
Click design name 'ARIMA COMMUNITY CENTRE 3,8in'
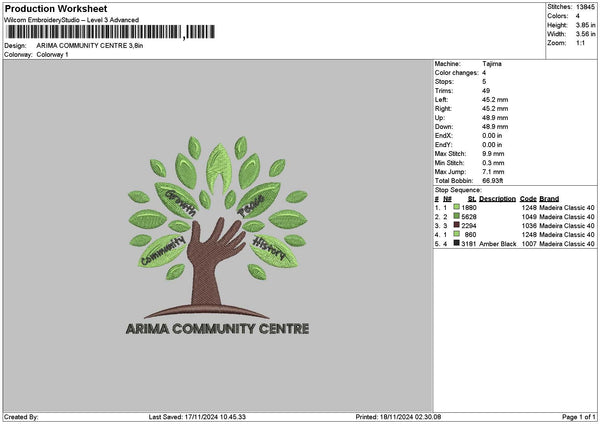click(90, 46)
